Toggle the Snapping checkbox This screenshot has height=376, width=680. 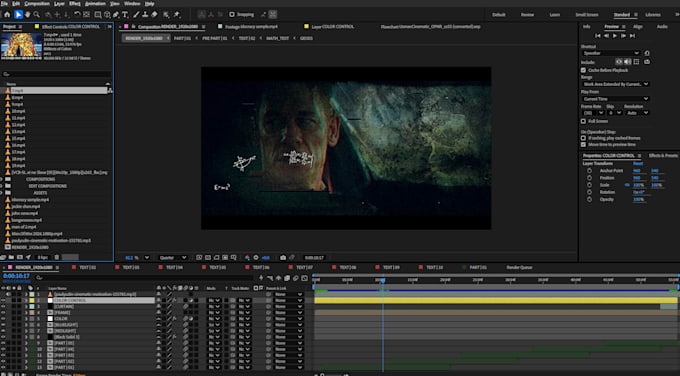click(x=232, y=14)
